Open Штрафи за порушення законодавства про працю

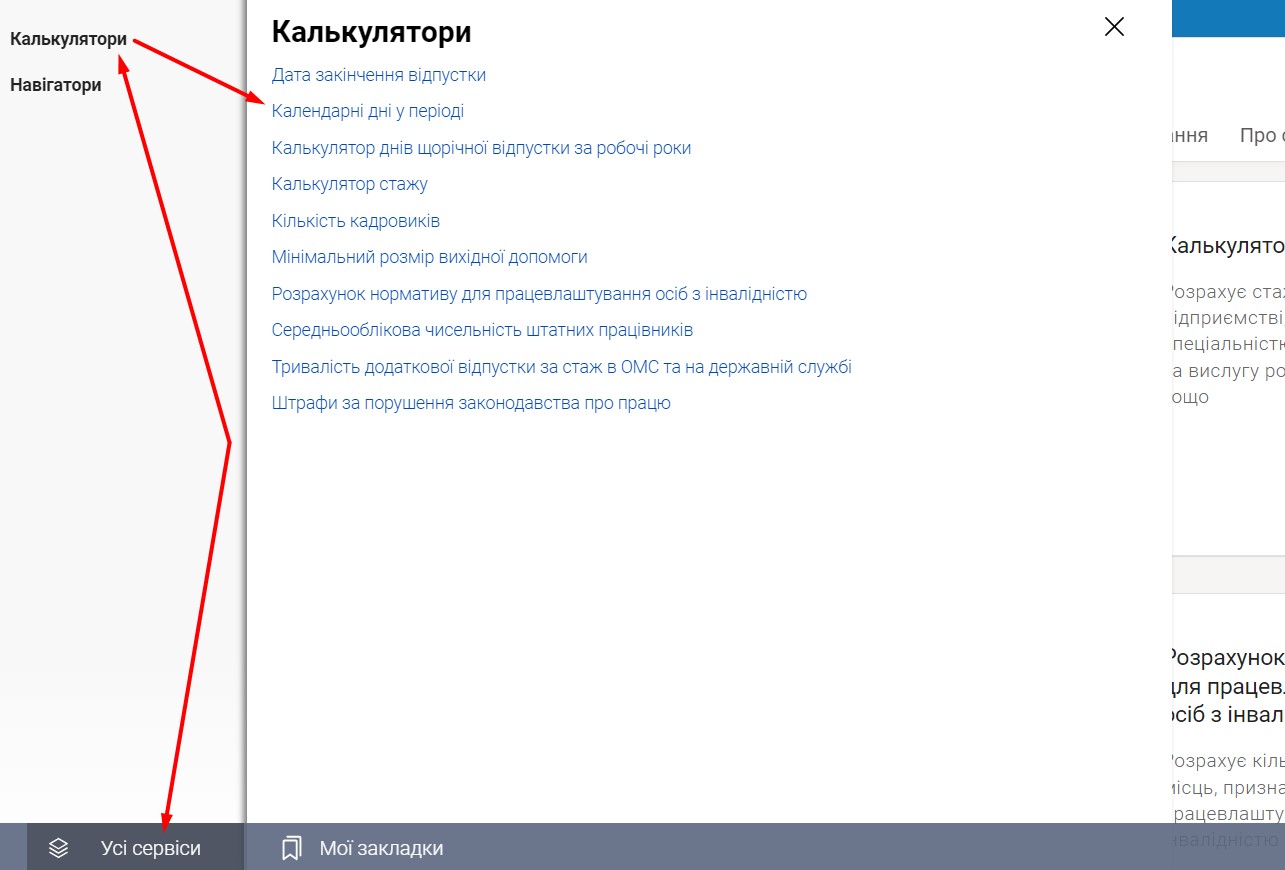point(471,403)
